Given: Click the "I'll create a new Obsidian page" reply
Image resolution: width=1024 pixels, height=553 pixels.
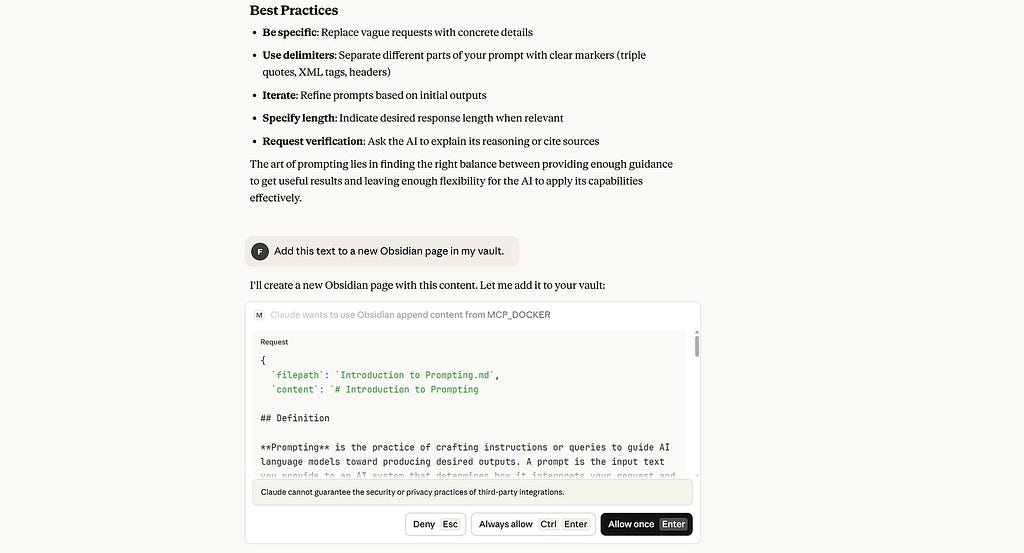Looking at the screenshot, I should point(427,285).
